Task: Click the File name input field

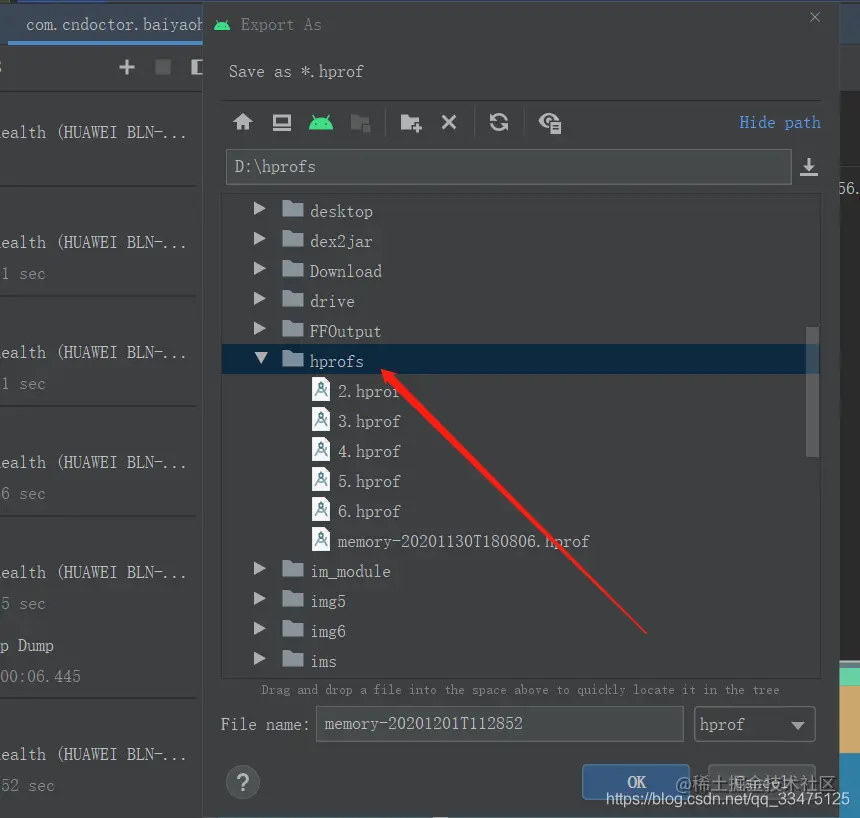Action: (500, 724)
